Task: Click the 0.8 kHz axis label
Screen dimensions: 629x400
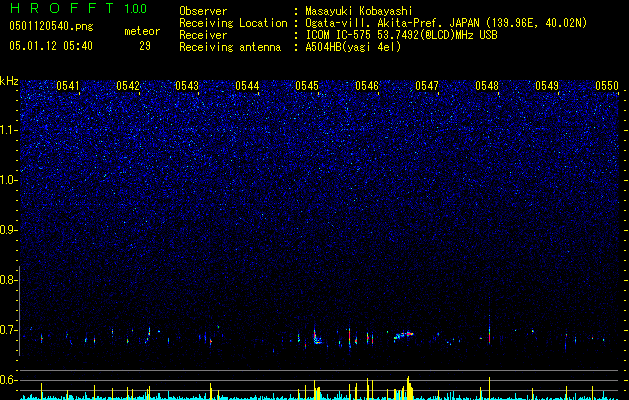Action: click(7, 280)
